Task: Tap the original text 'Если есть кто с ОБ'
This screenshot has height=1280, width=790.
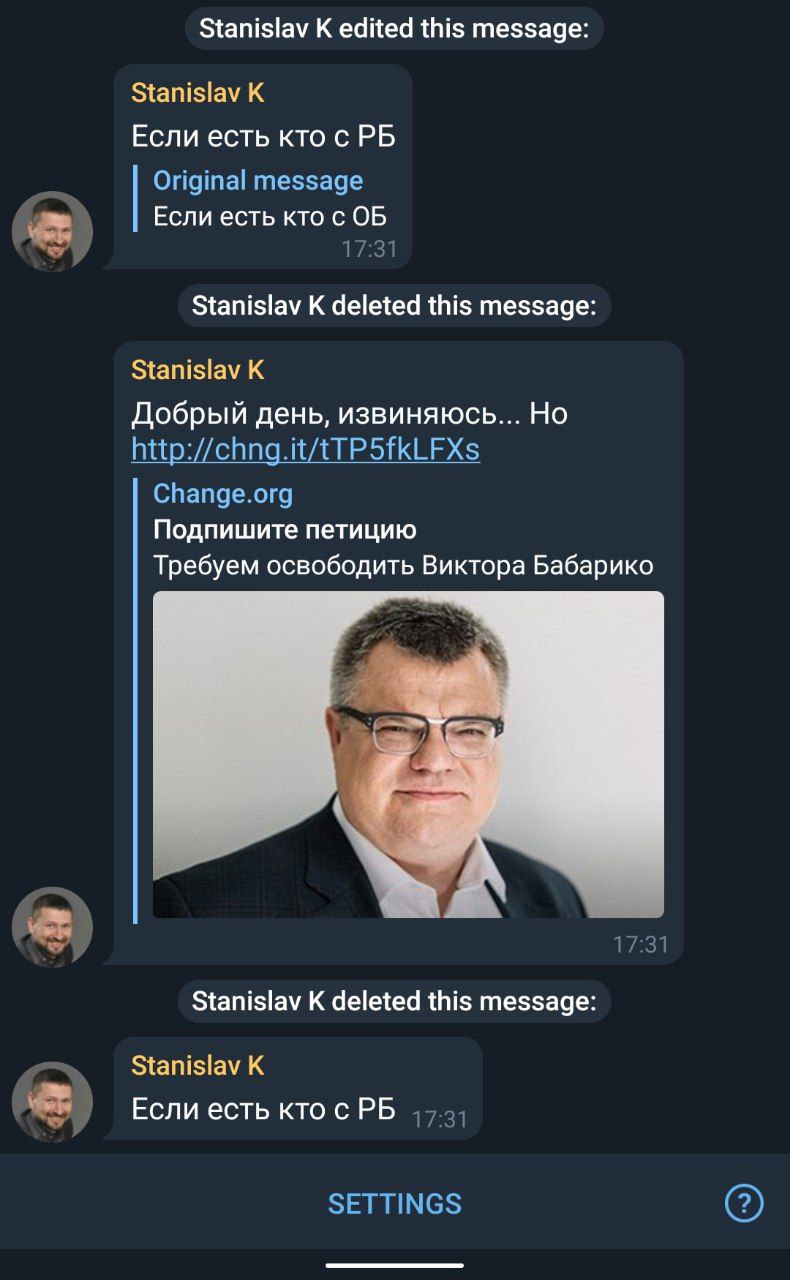Action: pyautogui.click(x=270, y=216)
